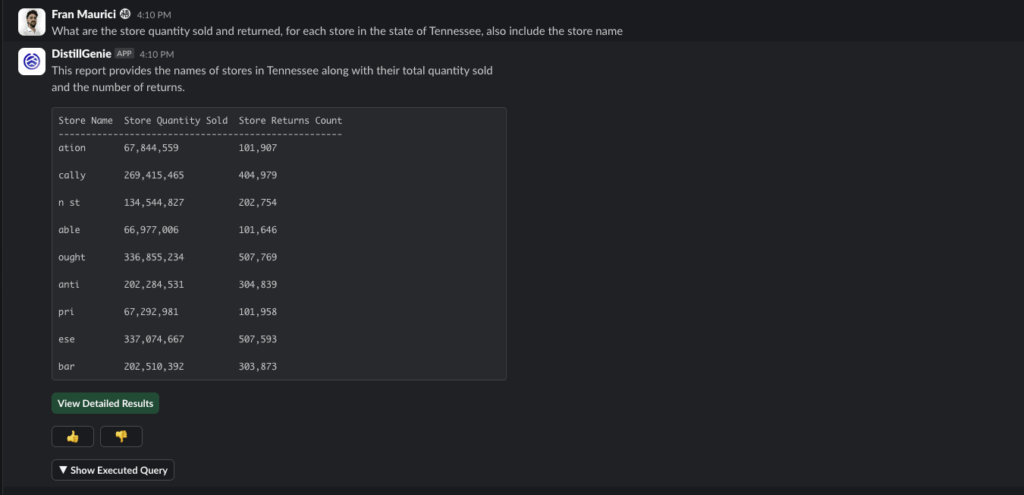Open the DistillGenie sender name
The image size is (1024, 495).
82,54
